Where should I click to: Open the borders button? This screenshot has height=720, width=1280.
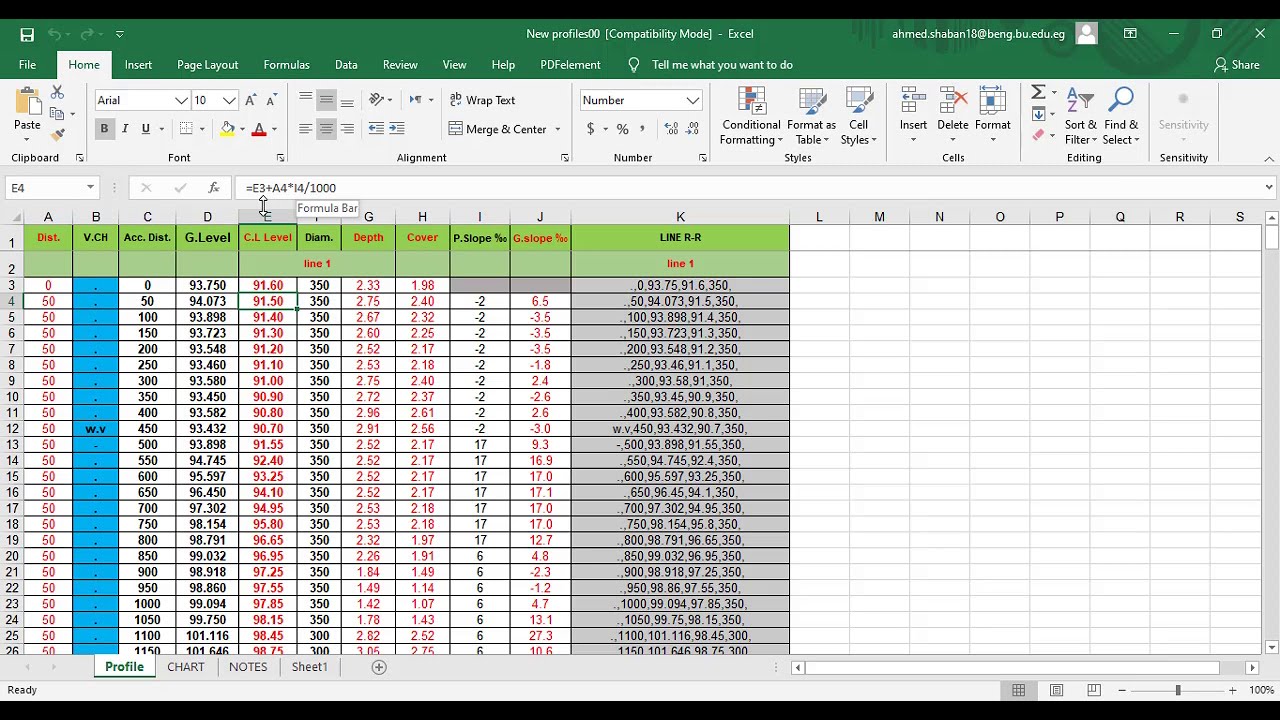186,129
